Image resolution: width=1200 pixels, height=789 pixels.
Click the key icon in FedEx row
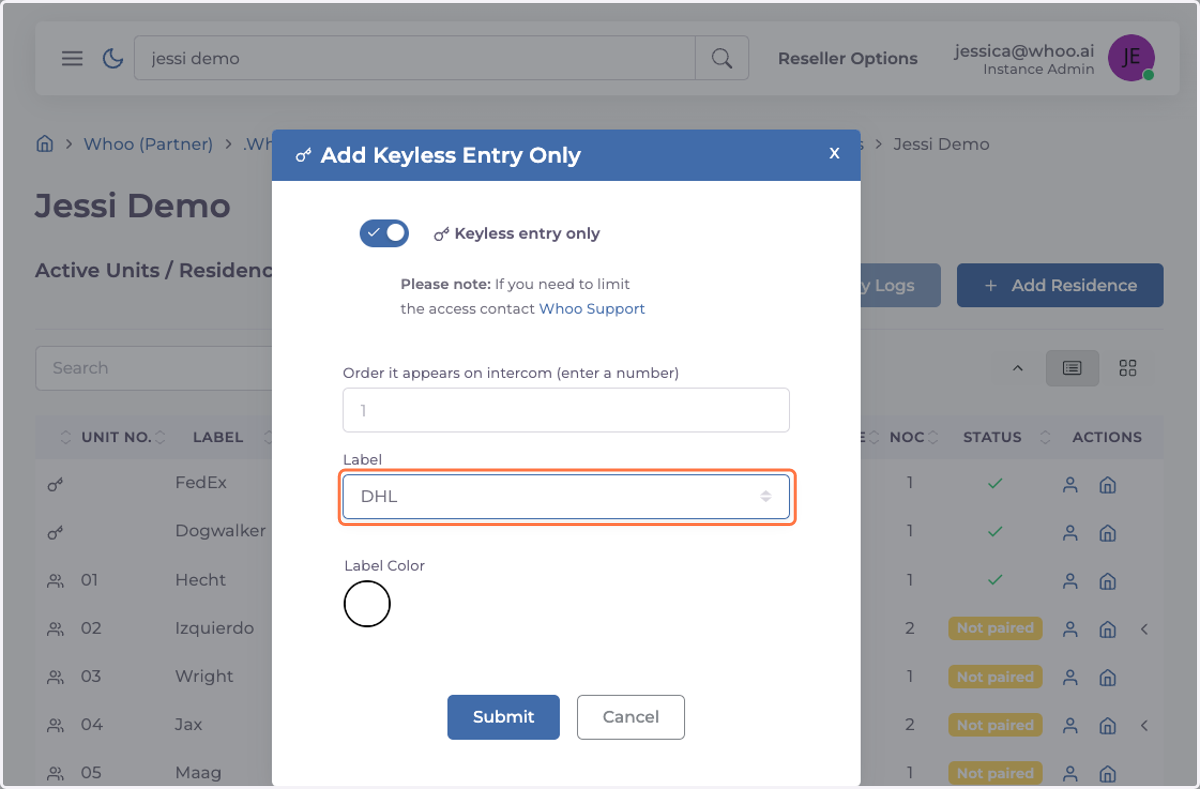tap(55, 485)
